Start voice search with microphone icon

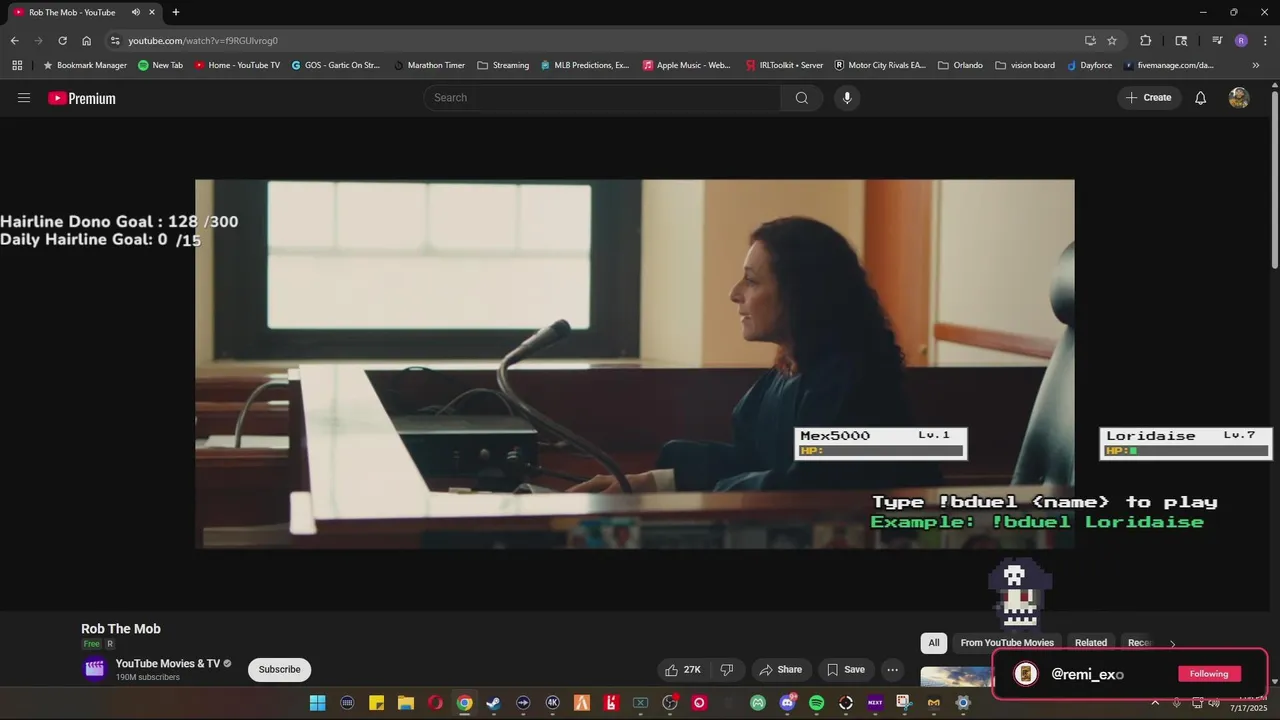pyautogui.click(x=847, y=98)
